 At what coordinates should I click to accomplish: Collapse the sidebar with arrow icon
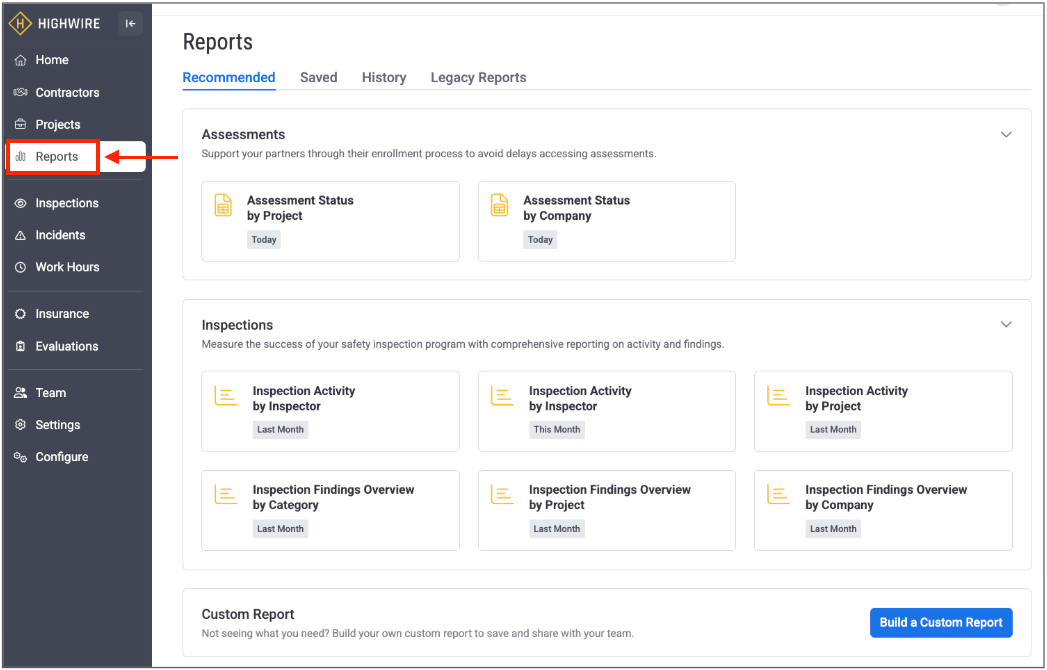click(x=130, y=23)
